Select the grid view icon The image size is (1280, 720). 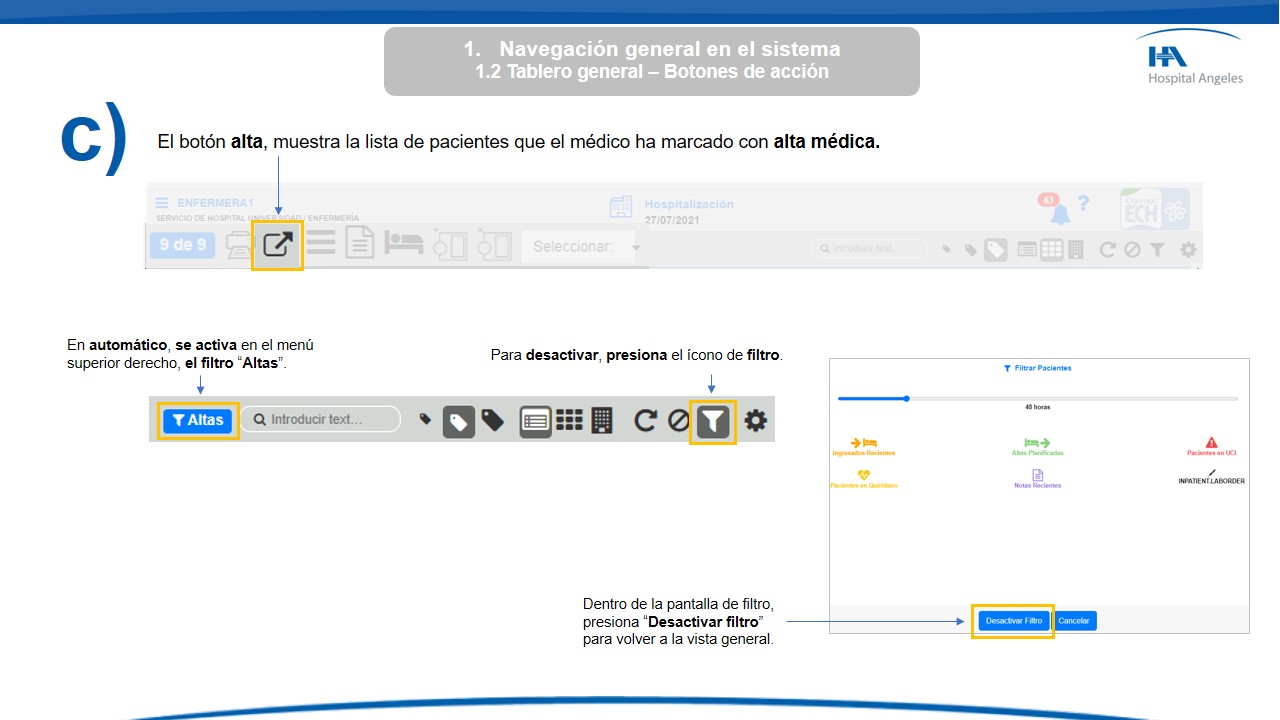pos(569,421)
